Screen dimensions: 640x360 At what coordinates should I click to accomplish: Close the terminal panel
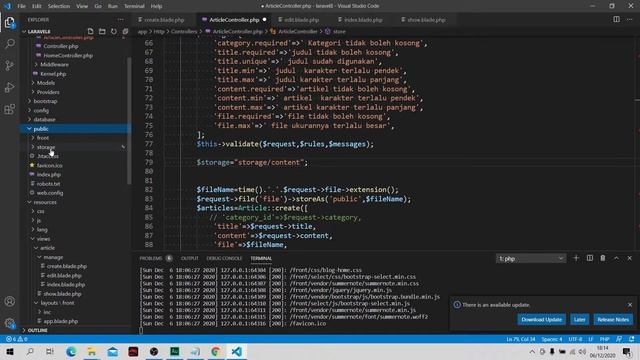click(x=629, y=258)
